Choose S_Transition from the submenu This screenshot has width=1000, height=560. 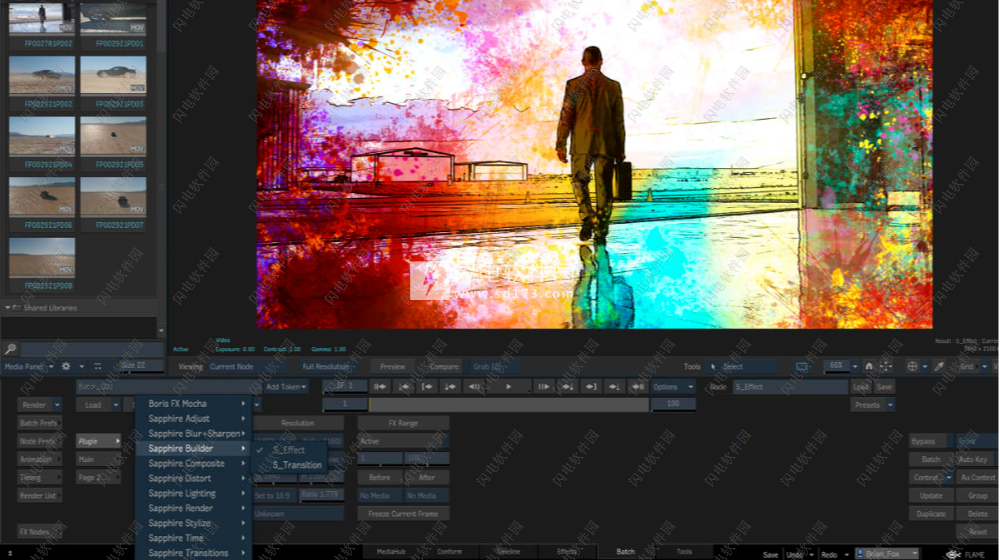297,465
